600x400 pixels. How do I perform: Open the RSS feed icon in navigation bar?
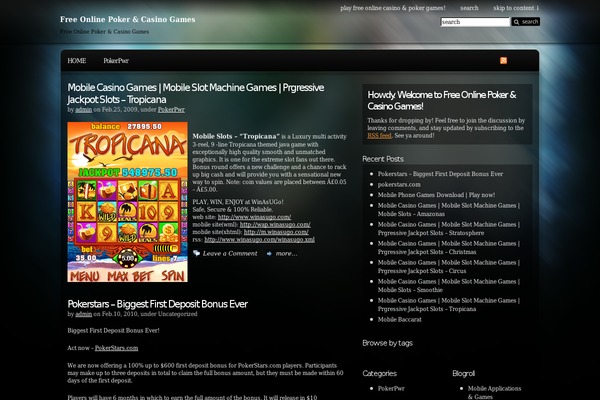[x=503, y=60]
